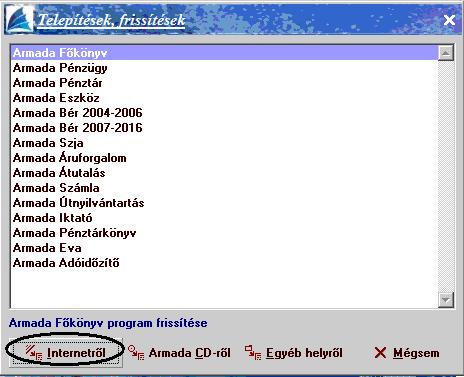Select Armada Főkönyv in the list
Viewport: 464px width, 377px height.
pos(224,53)
